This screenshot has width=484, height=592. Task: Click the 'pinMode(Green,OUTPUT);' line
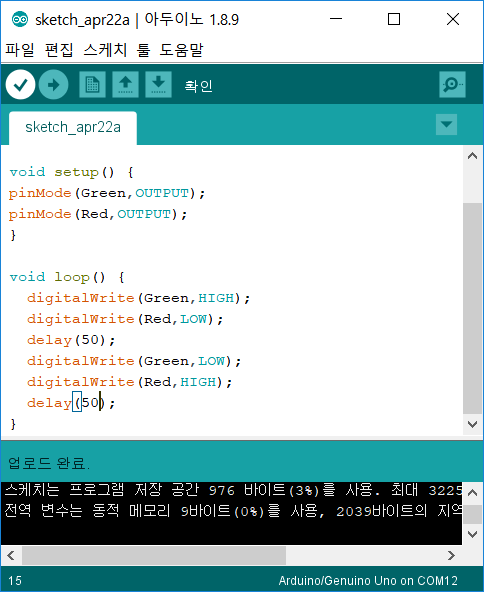coord(107,193)
